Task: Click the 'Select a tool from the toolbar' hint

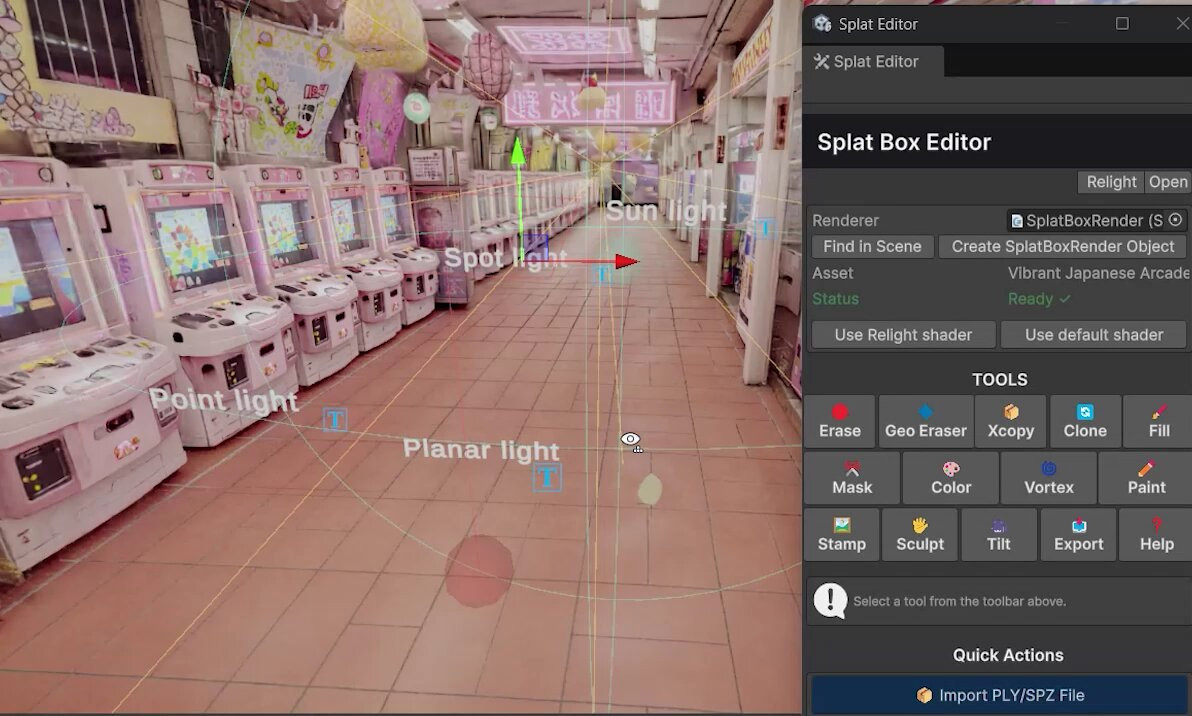Action: (959, 601)
